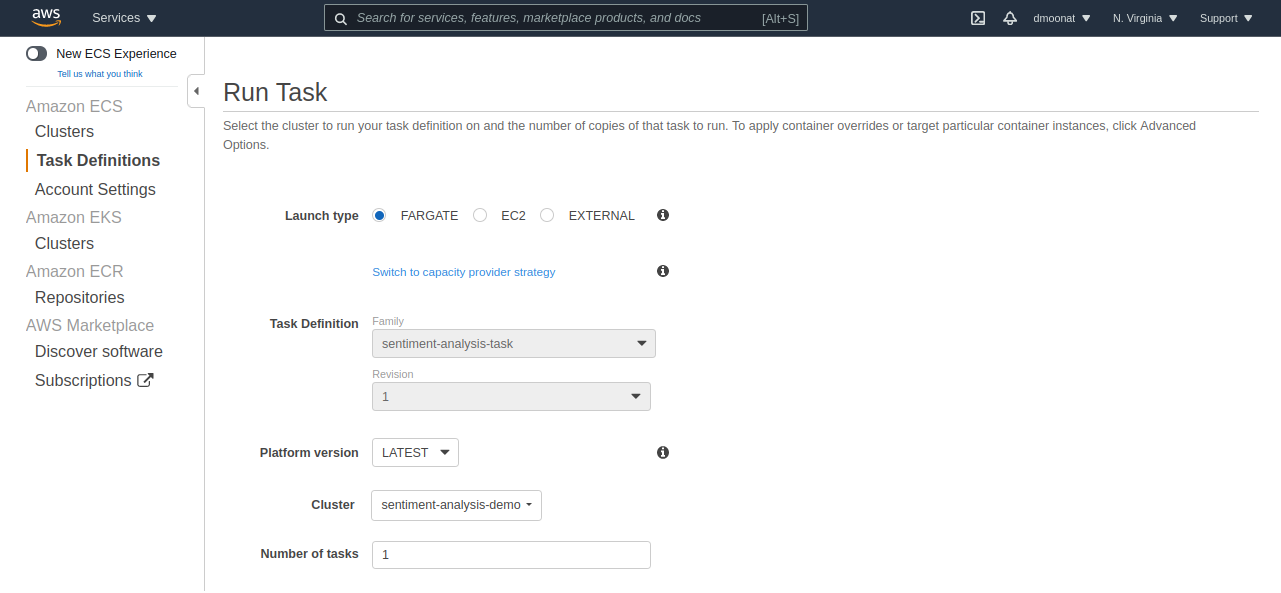This screenshot has height=593, width=1281.
Task: Show info icon for Platform version
Action: point(663,453)
